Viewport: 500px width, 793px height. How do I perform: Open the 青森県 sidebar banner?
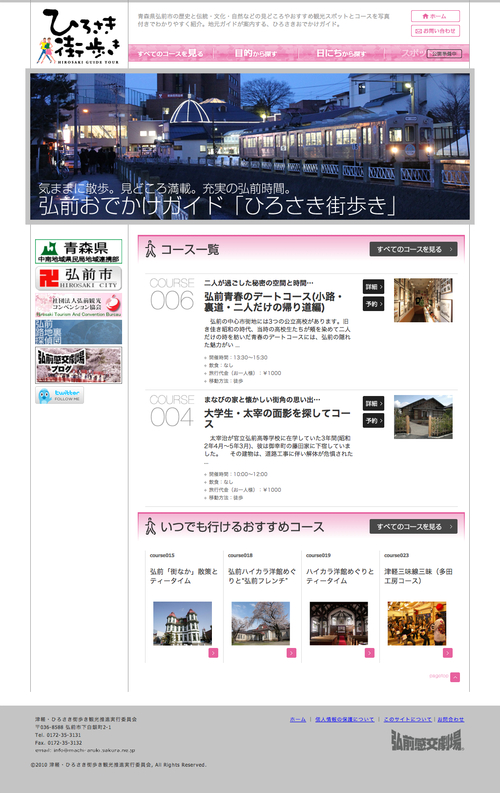[78, 251]
